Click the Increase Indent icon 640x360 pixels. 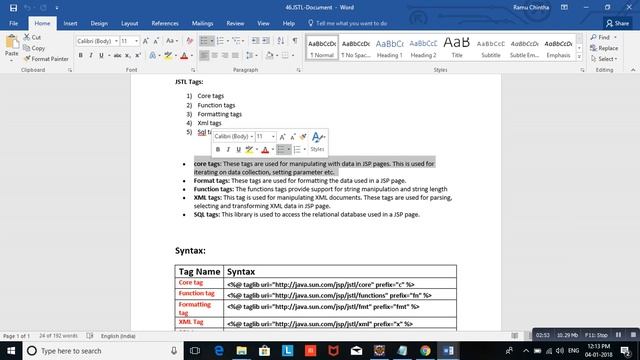tap(266, 41)
